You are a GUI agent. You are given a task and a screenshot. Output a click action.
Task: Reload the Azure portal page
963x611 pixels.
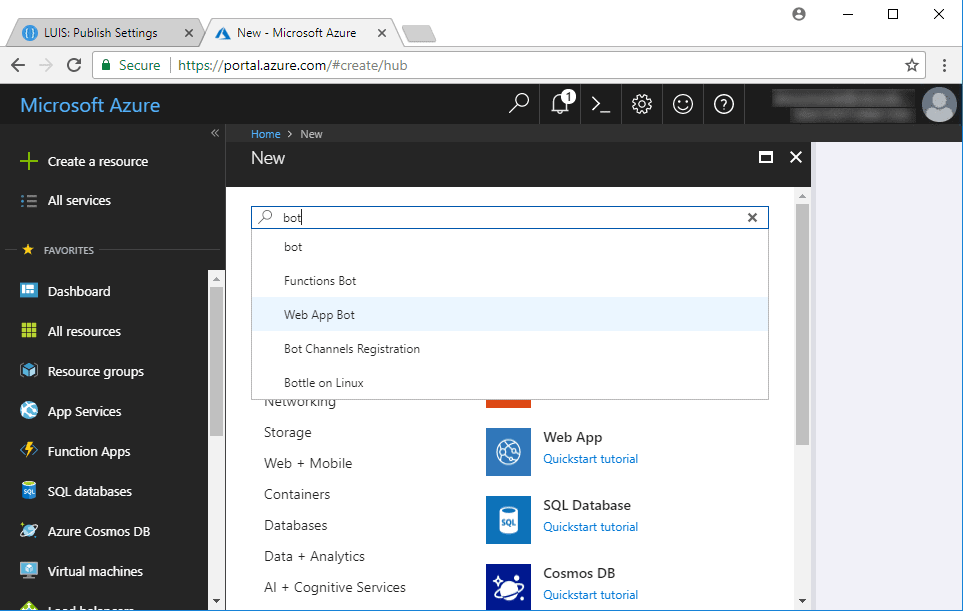pos(74,65)
